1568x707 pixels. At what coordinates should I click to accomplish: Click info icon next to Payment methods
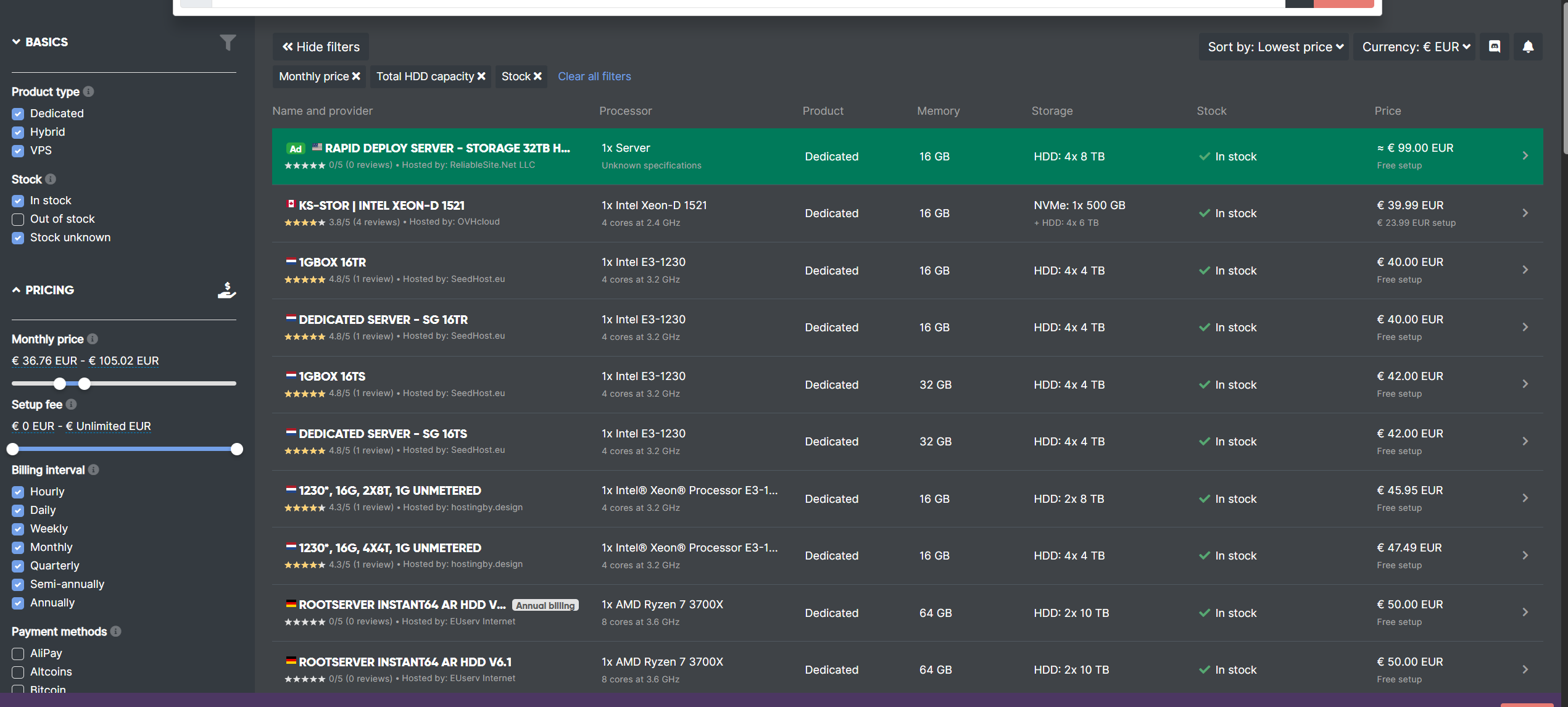click(x=116, y=631)
